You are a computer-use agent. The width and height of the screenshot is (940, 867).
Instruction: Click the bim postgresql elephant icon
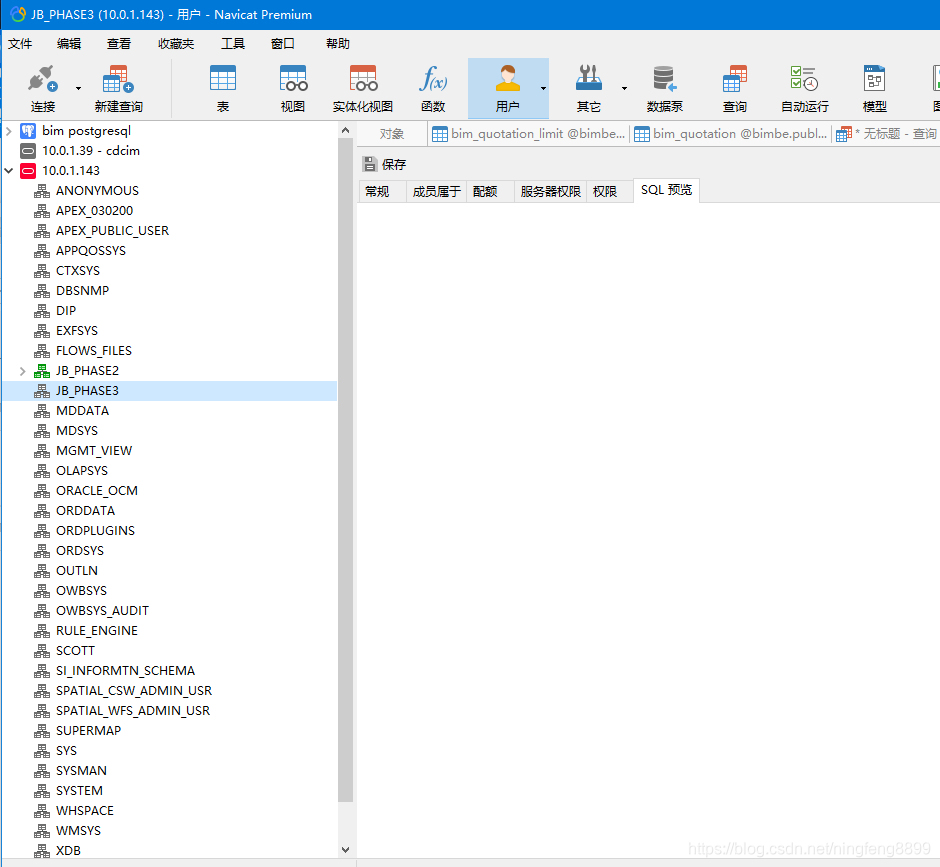28,131
